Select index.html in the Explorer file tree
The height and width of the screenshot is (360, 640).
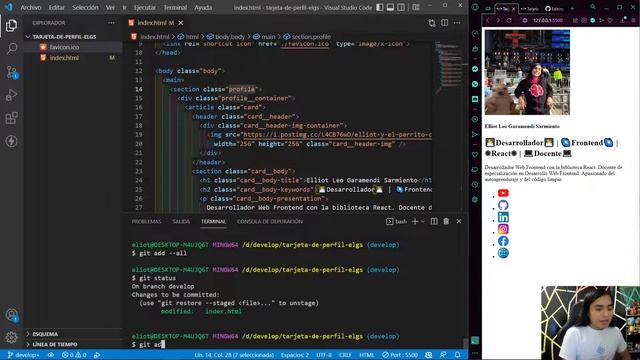pos(73,58)
